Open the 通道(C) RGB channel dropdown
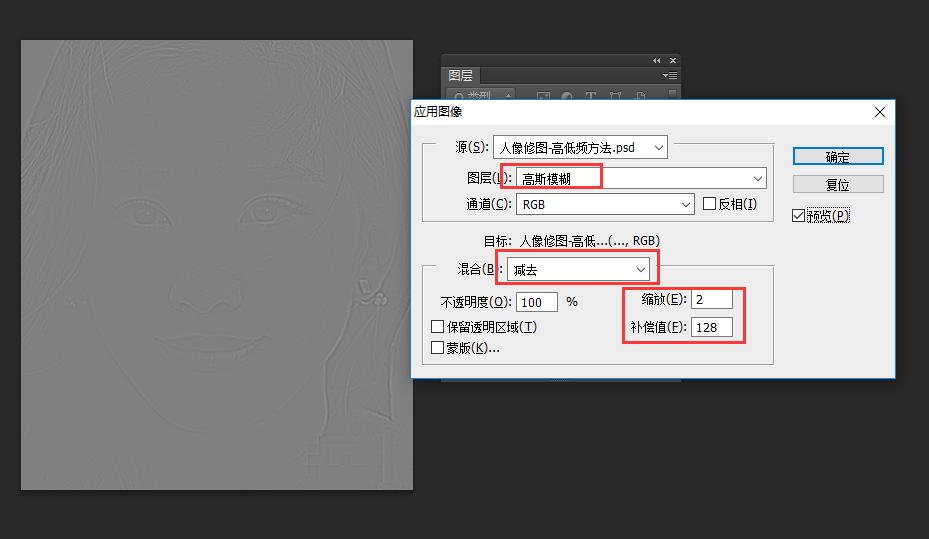This screenshot has width=929, height=539. tap(605, 204)
